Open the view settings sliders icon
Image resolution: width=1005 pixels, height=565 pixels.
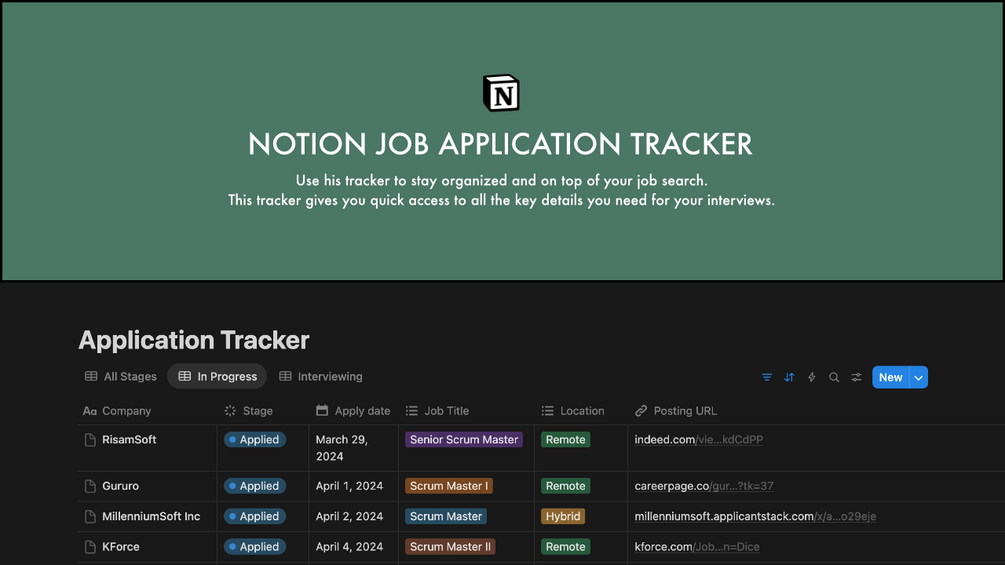click(x=856, y=377)
